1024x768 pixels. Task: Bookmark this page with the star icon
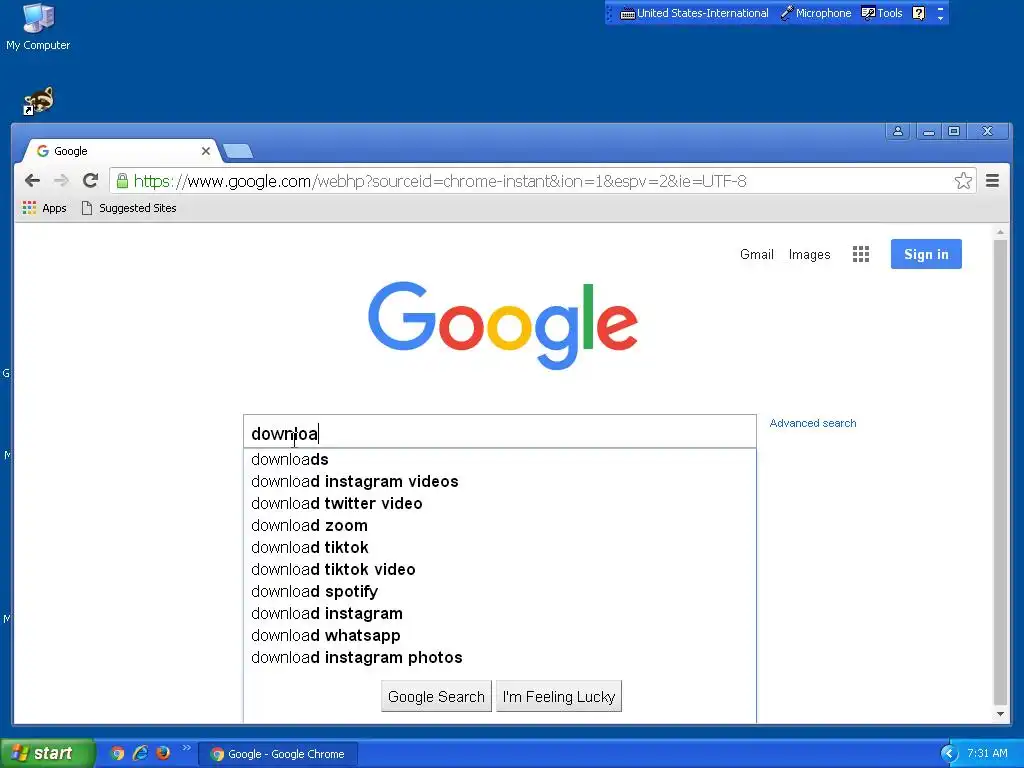point(963,181)
